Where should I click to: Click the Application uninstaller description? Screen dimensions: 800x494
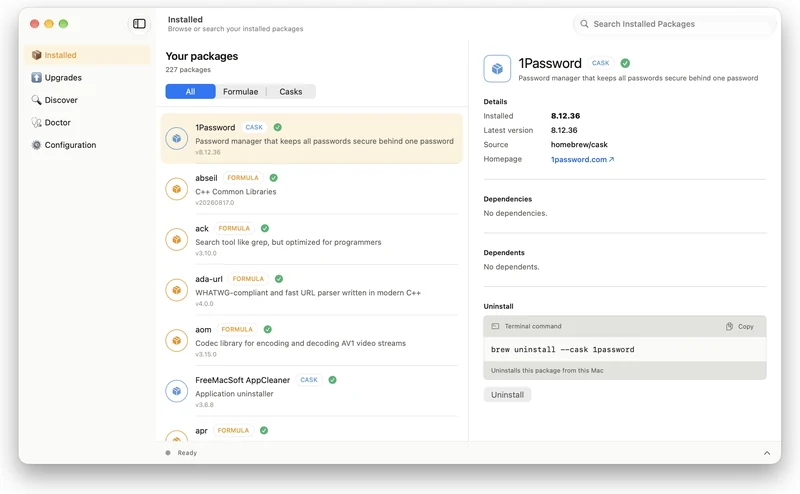234,393
